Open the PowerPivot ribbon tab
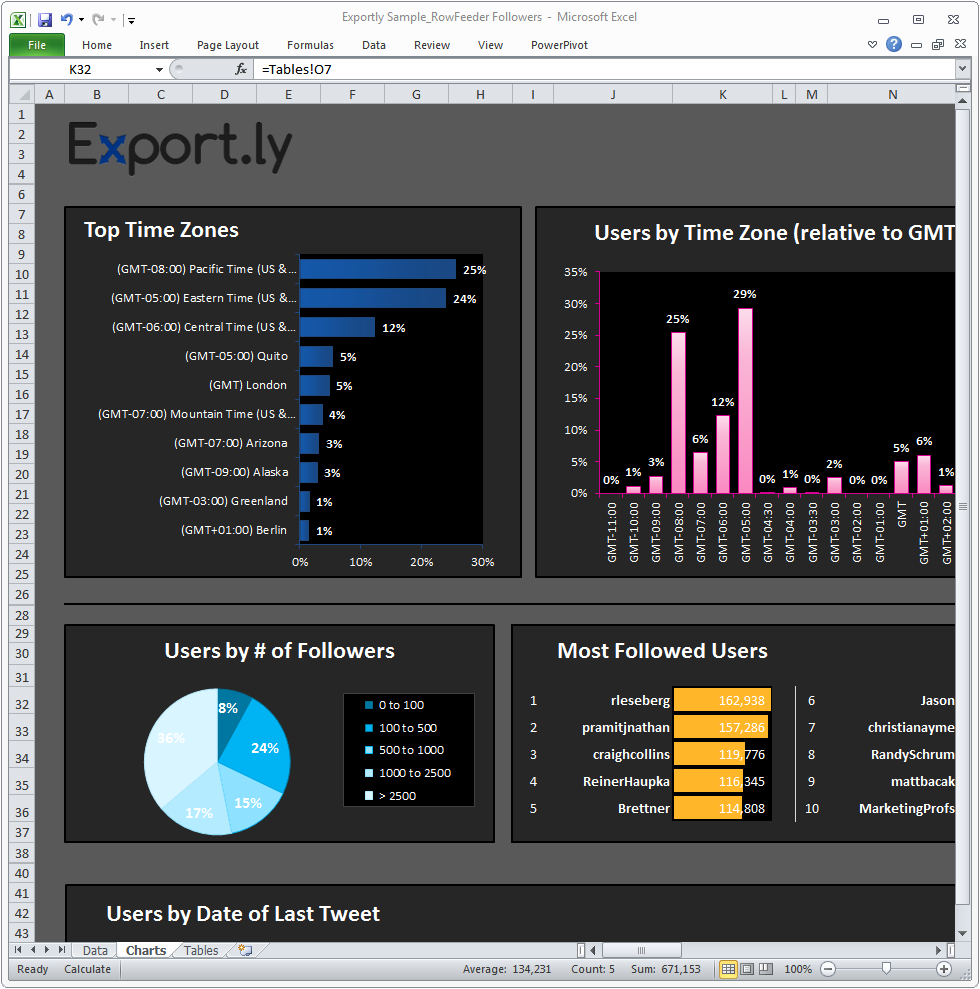The height and width of the screenshot is (989, 980). [559, 45]
